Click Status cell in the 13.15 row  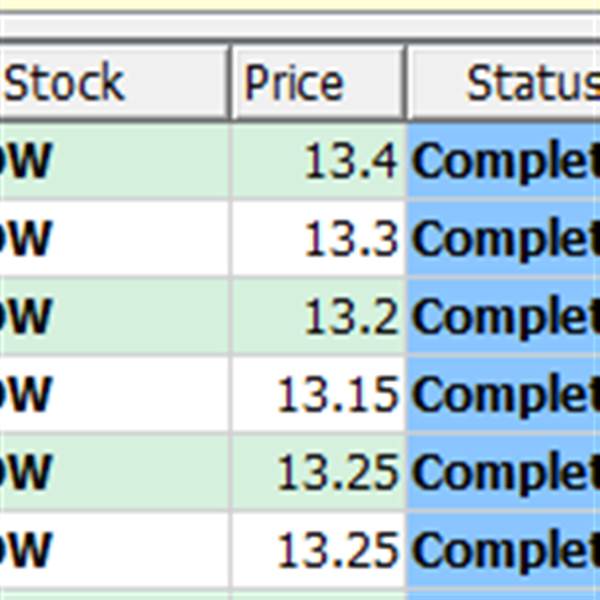point(505,395)
